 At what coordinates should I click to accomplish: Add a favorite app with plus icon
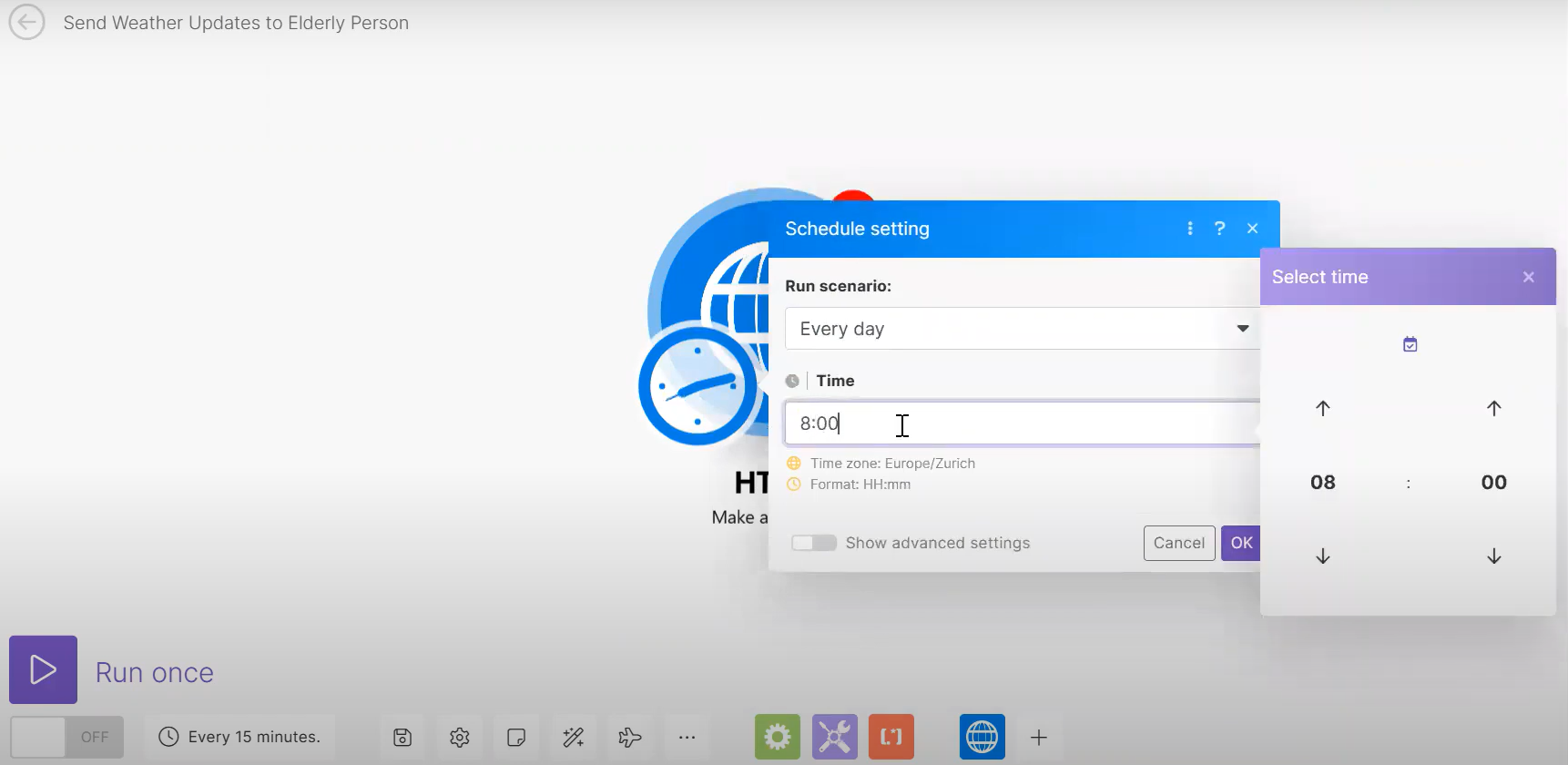[1039, 737]
